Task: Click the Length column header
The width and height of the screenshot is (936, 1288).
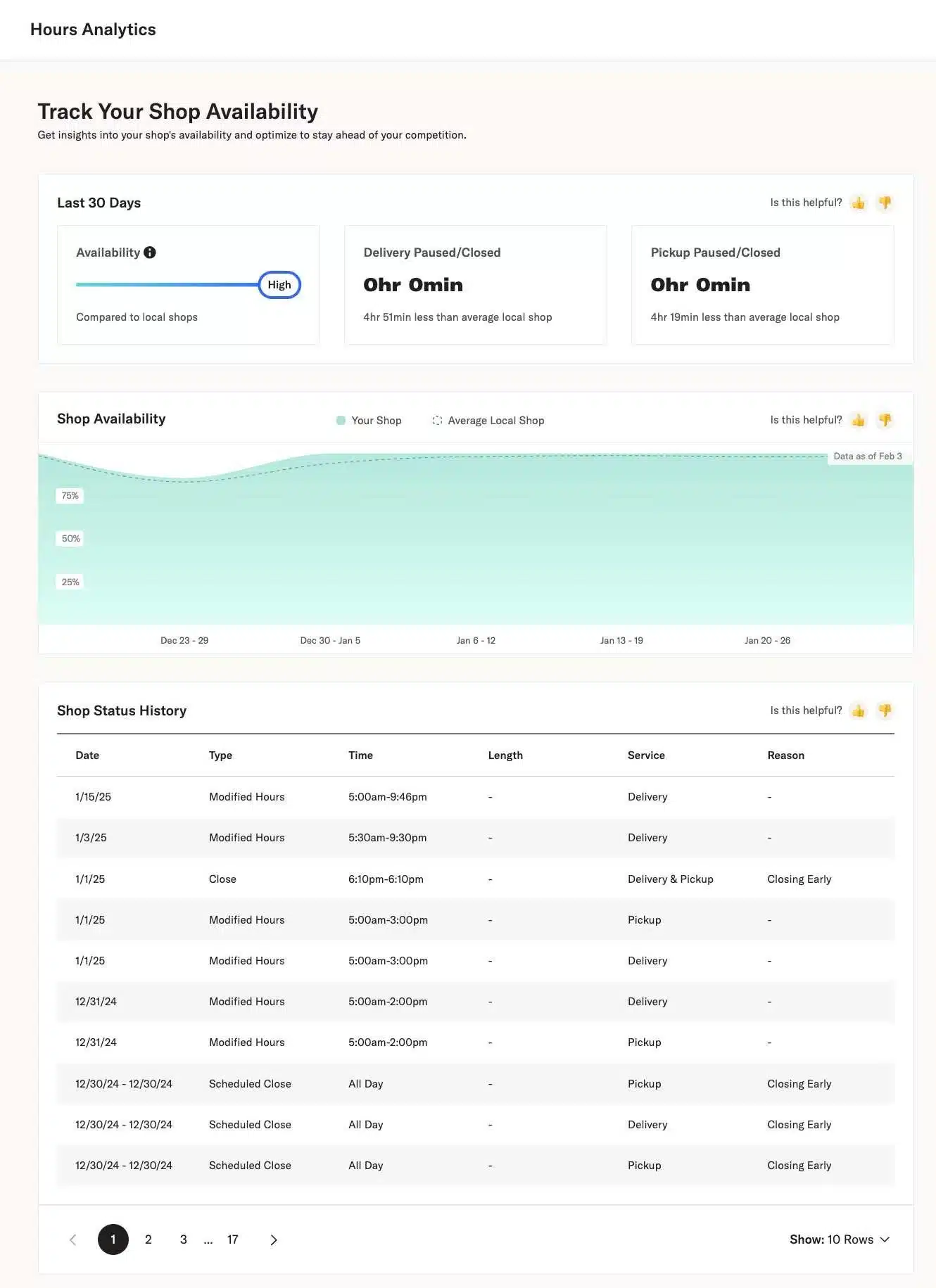Action: click(505, 755)
